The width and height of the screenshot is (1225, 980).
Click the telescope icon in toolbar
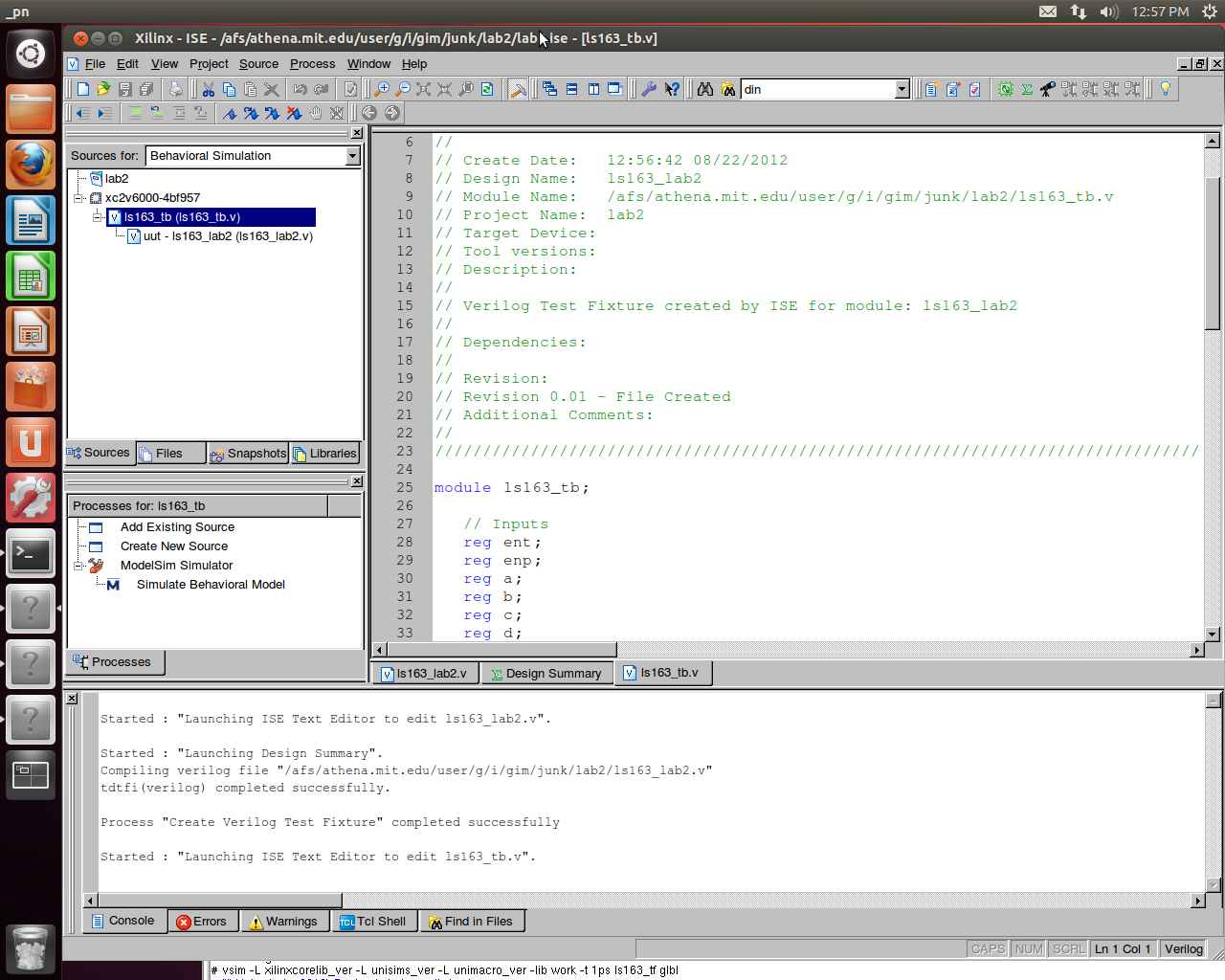(x=1048, y=89)
